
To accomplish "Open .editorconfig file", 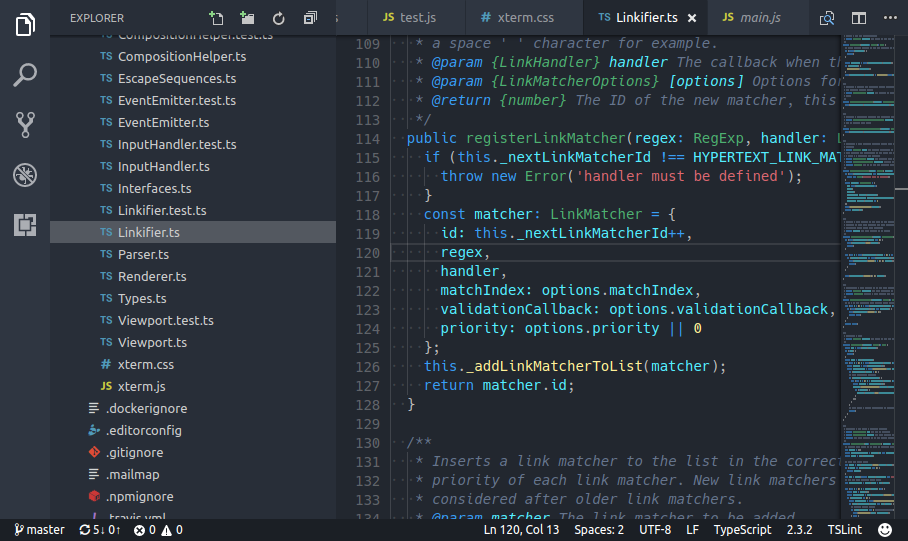I will [x=193, y=430].
